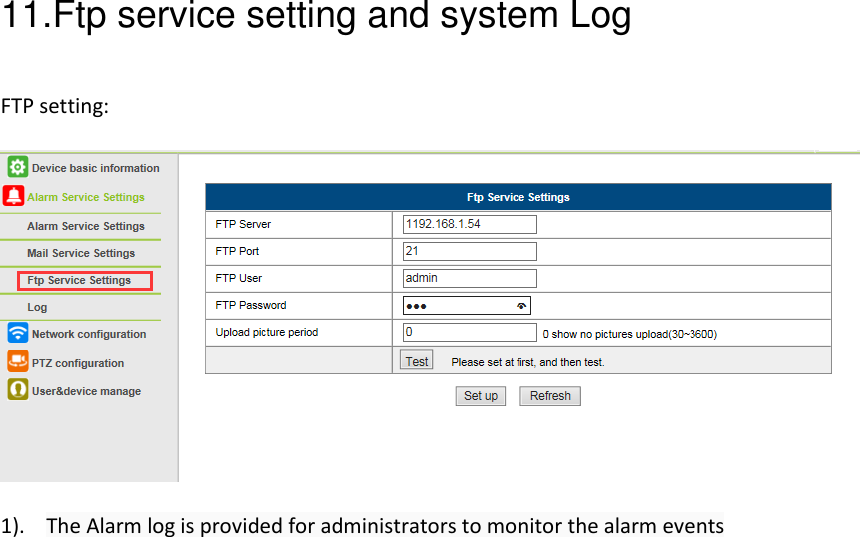Viewport: 860px width, 537px height.
Task: Click the FTP Password label
Action: tap(251, 306)
